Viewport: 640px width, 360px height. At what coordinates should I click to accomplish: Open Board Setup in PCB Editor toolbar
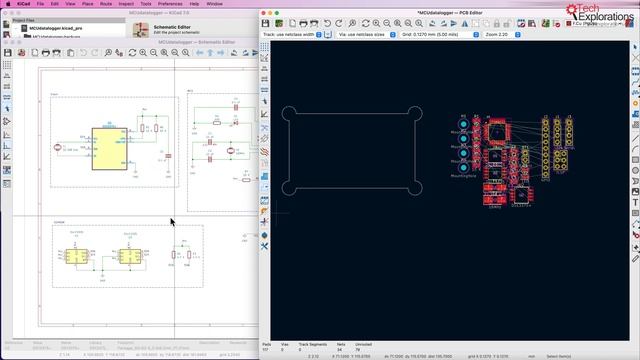click(279, 24)
